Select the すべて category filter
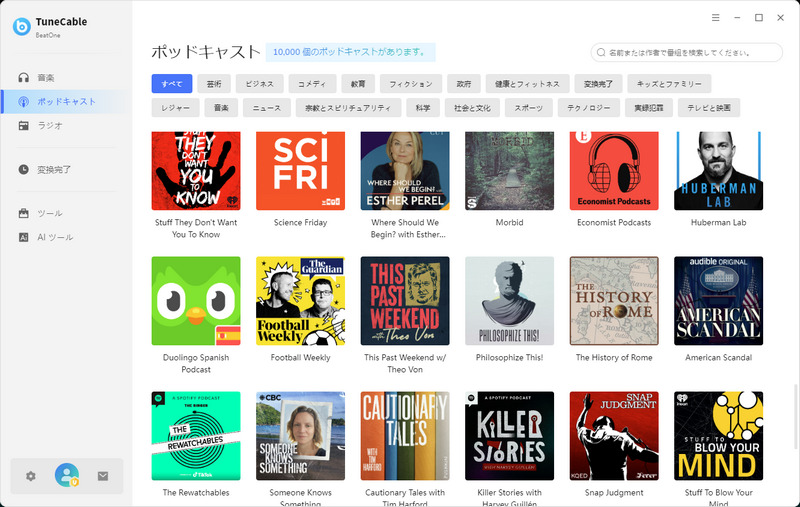The height and width of the screenshot is (507, 800). (x=172, y=84)
